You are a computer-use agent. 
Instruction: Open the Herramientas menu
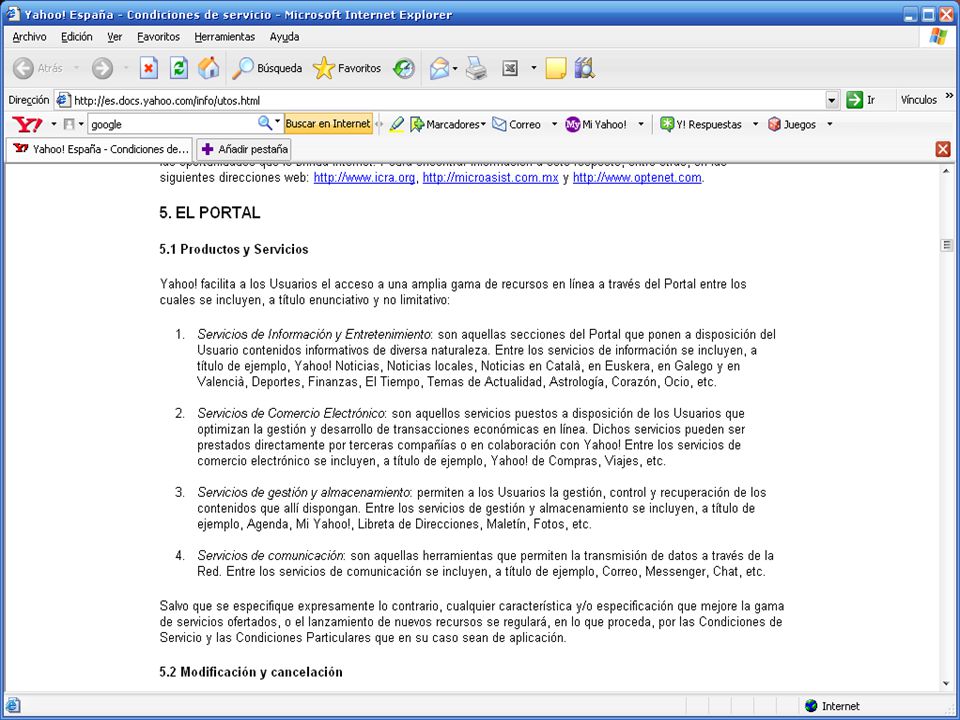[x=225, y=37]
